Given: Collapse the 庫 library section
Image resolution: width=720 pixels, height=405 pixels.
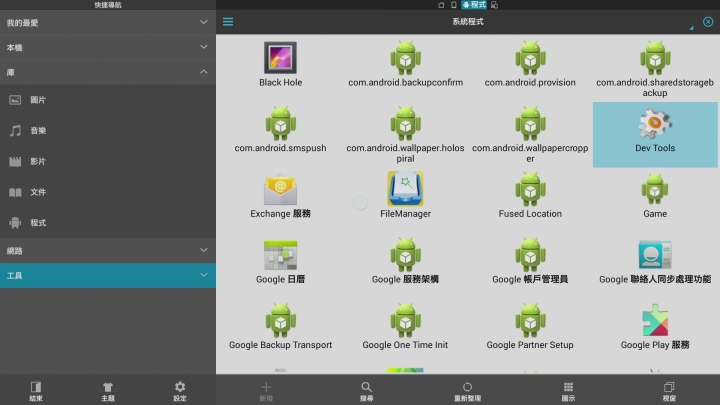Looking at the screenshot, I should click(x=108, y=72).
